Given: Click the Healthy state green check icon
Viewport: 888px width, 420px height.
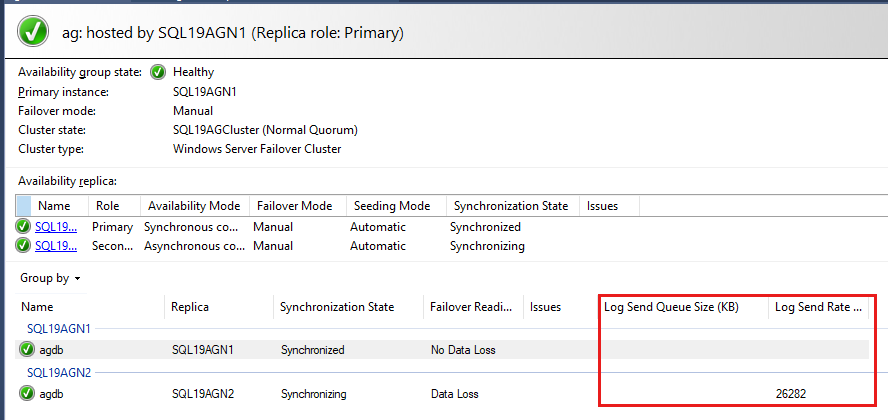Looking at the screenshot, I should (x=158, y=72).
